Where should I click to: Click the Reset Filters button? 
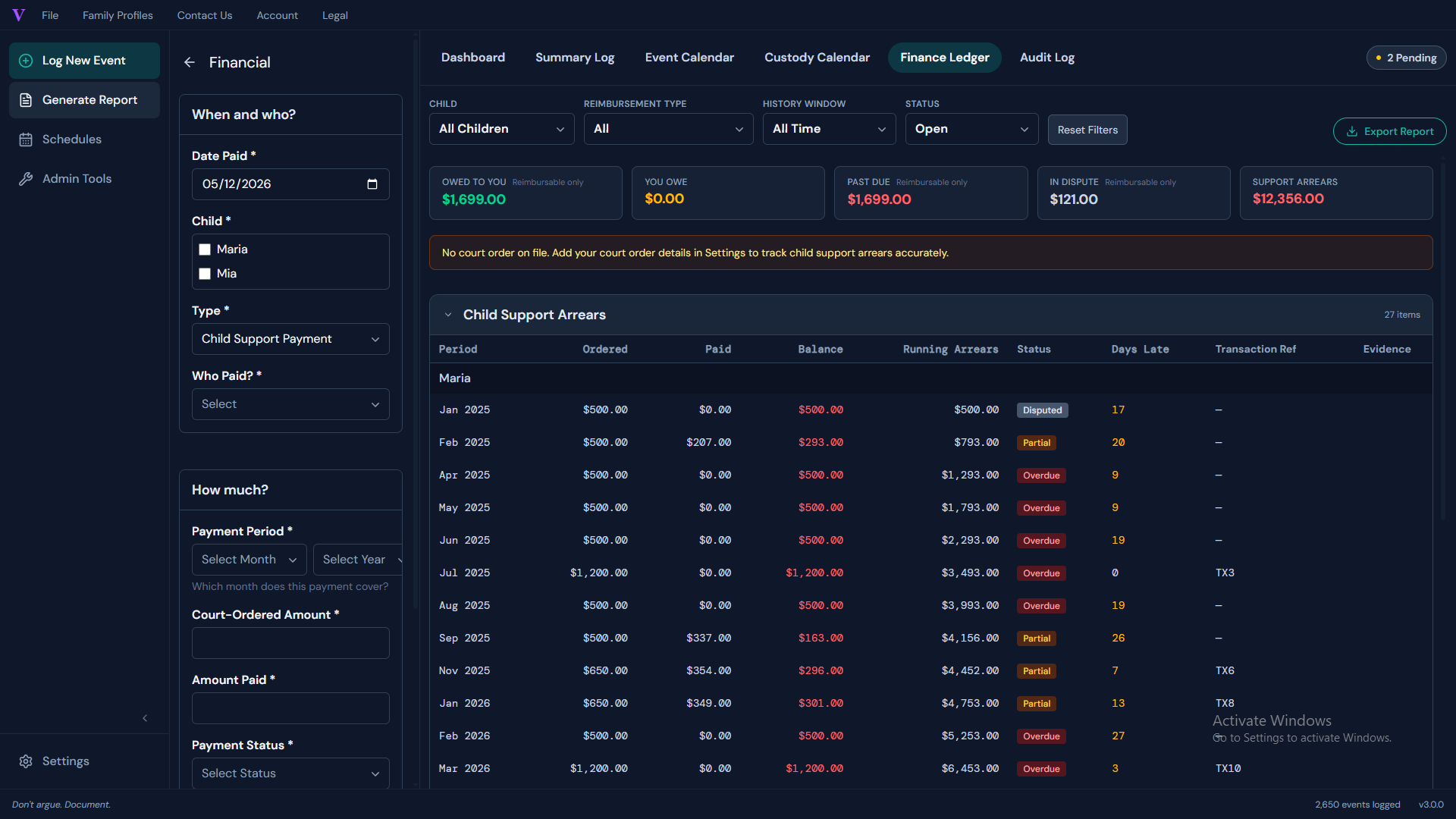1087,130
